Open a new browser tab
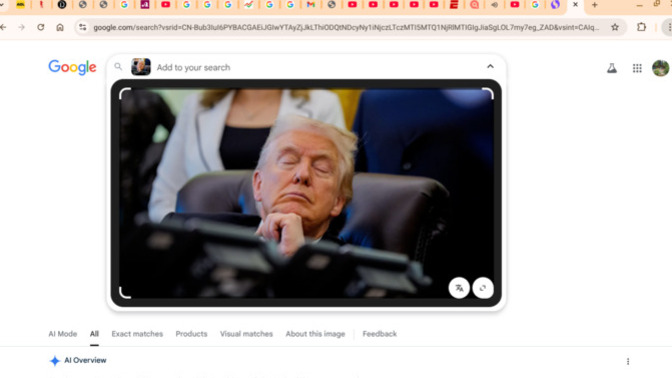Image resolution: width=672 pixels, height=378 pixels. tap(594, 5)
